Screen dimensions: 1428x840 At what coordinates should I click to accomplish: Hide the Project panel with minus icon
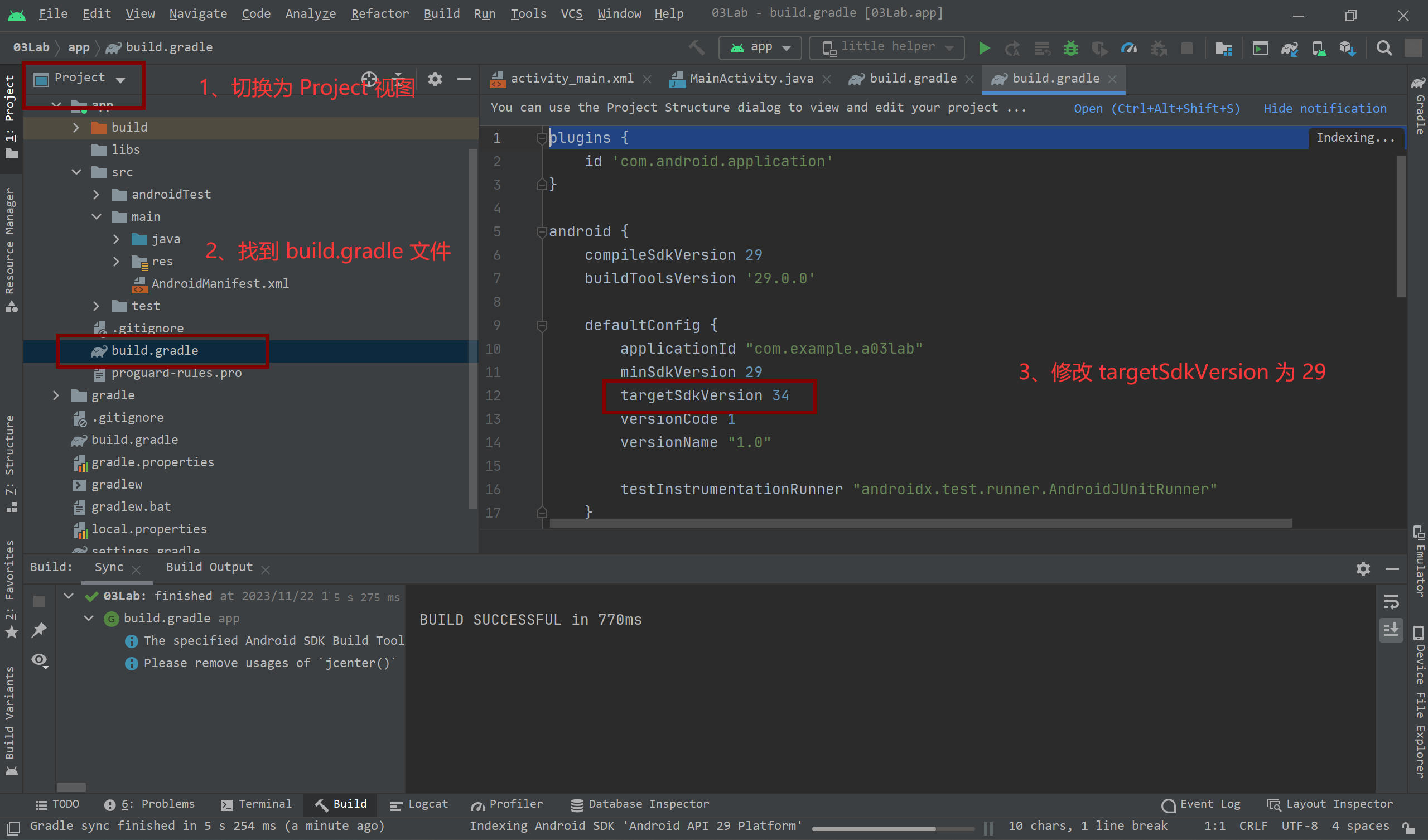coord(464,79)
